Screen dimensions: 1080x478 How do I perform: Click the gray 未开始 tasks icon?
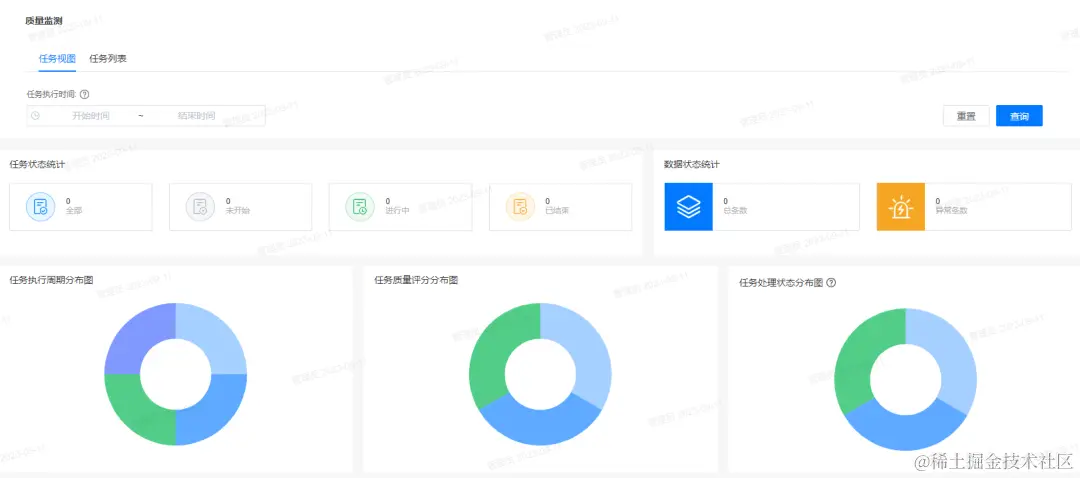200,207
